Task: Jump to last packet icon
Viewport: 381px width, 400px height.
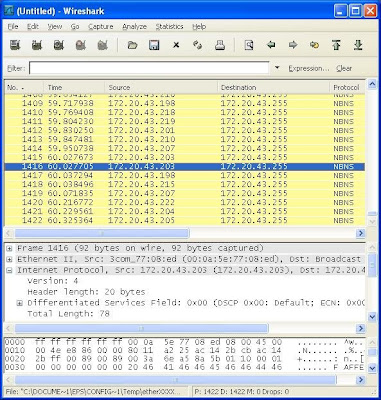Action: point(358,45)
